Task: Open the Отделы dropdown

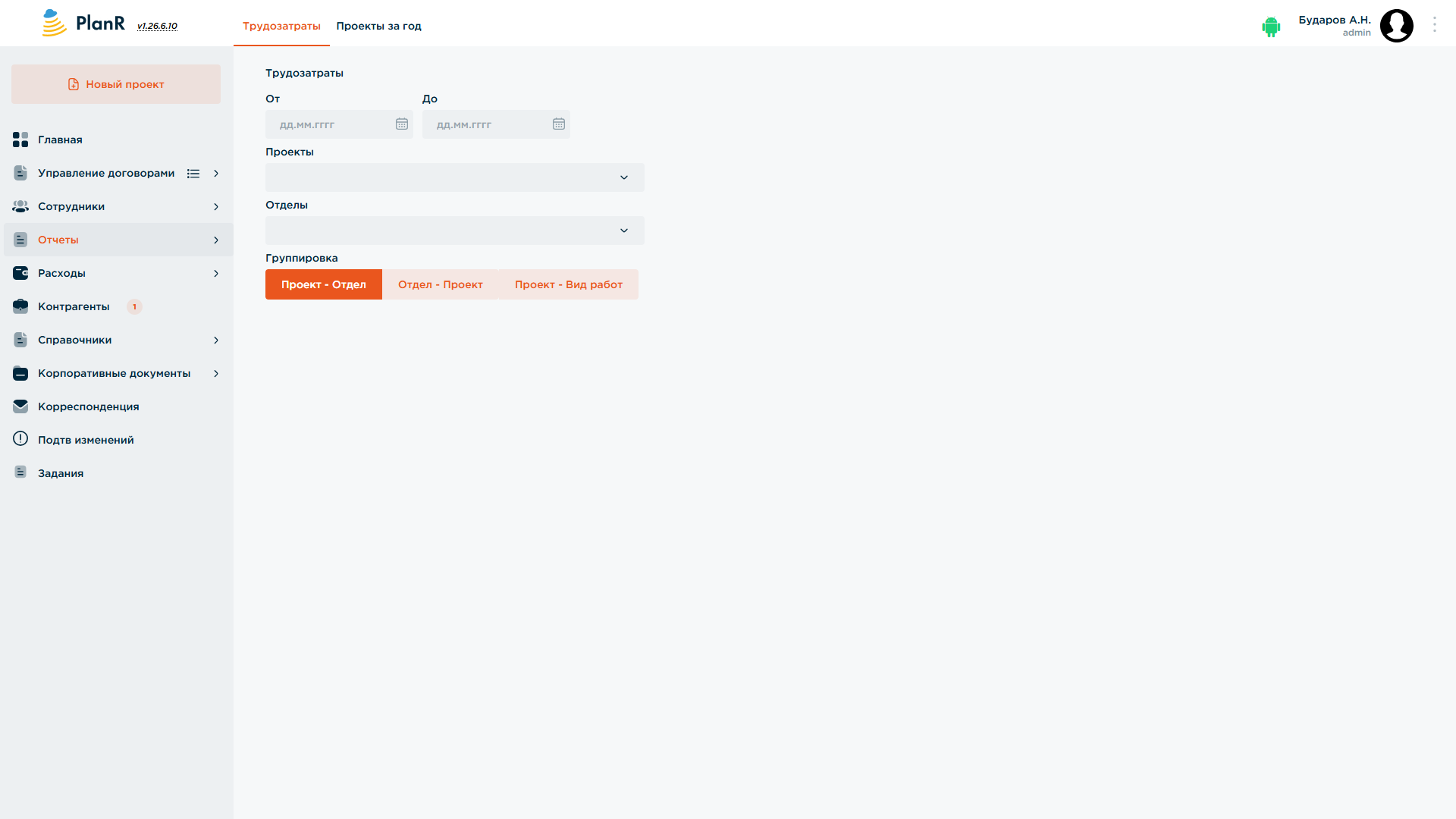Action: (455, 231)
